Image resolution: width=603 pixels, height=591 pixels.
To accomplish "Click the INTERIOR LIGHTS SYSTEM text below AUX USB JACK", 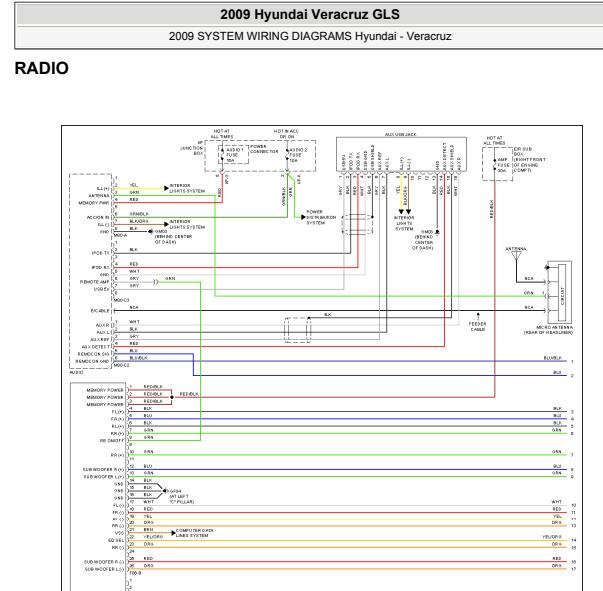I will [x=404, y=223].
